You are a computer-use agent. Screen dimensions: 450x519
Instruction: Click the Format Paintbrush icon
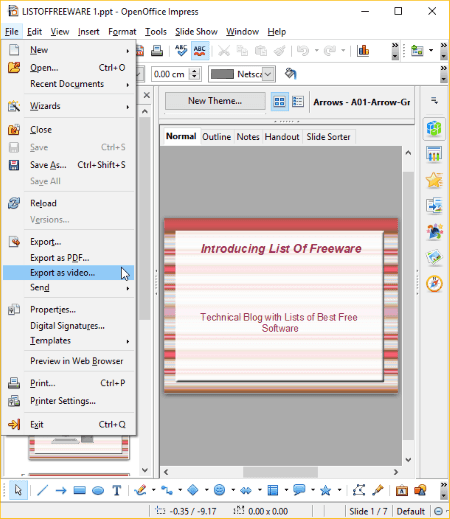click(279, 51)
